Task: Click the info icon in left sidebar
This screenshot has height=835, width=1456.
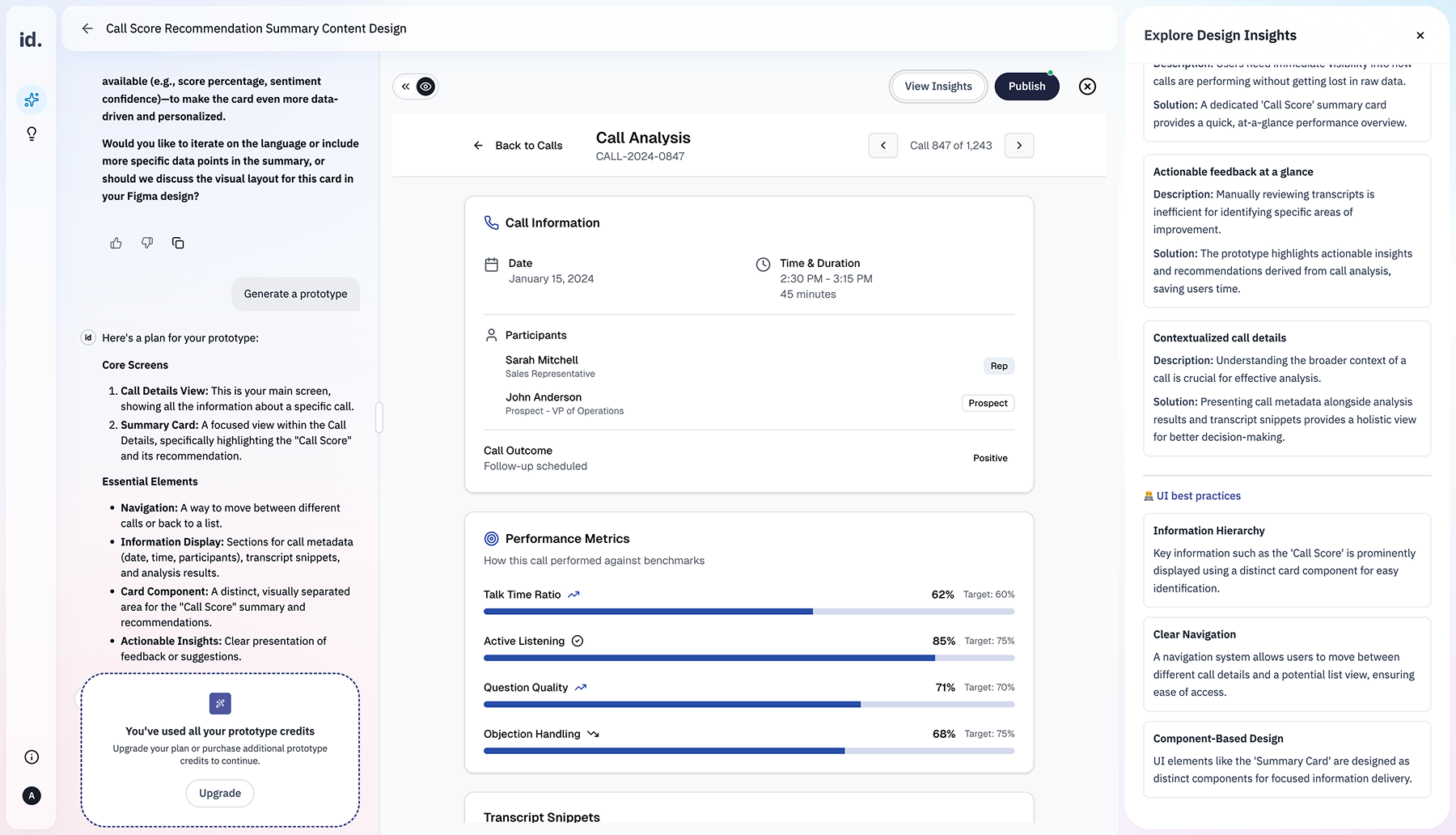Action: click(32, 757)
